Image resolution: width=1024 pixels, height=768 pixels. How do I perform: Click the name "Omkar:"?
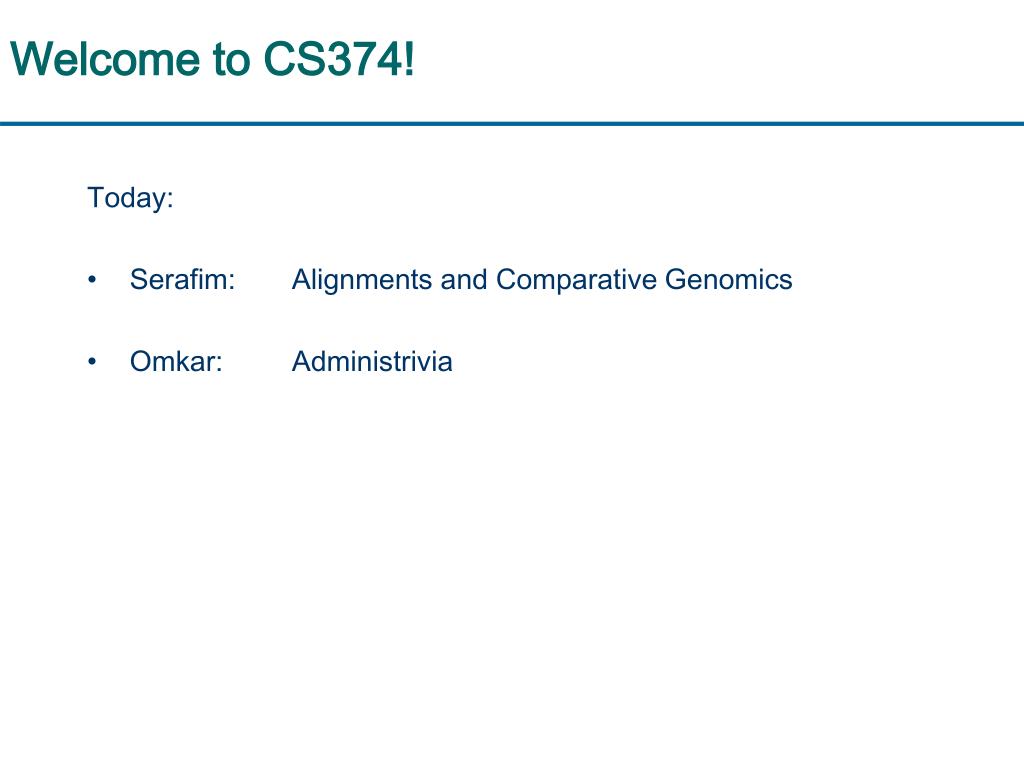tap(176, 361)
